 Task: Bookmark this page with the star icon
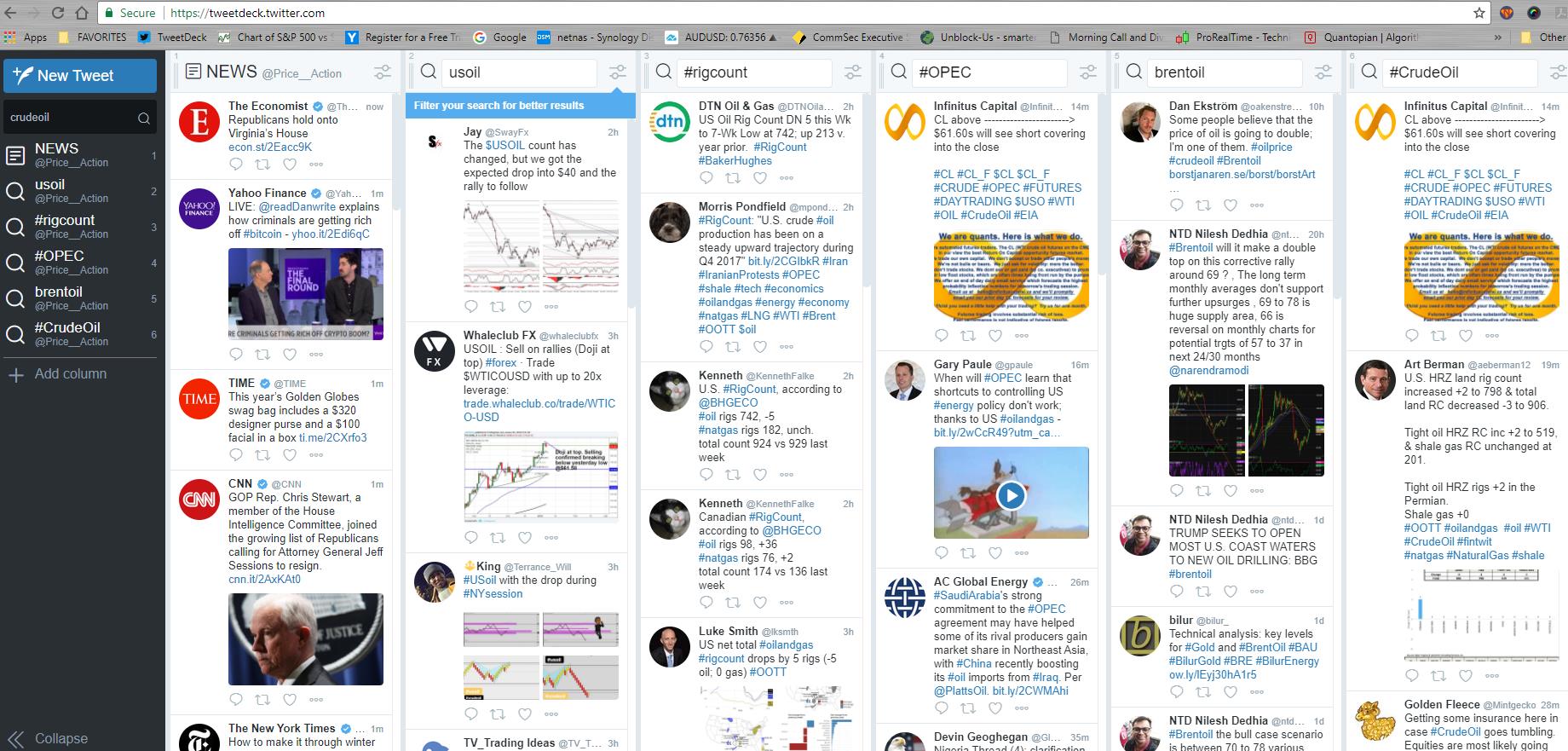click(1479, 13)
